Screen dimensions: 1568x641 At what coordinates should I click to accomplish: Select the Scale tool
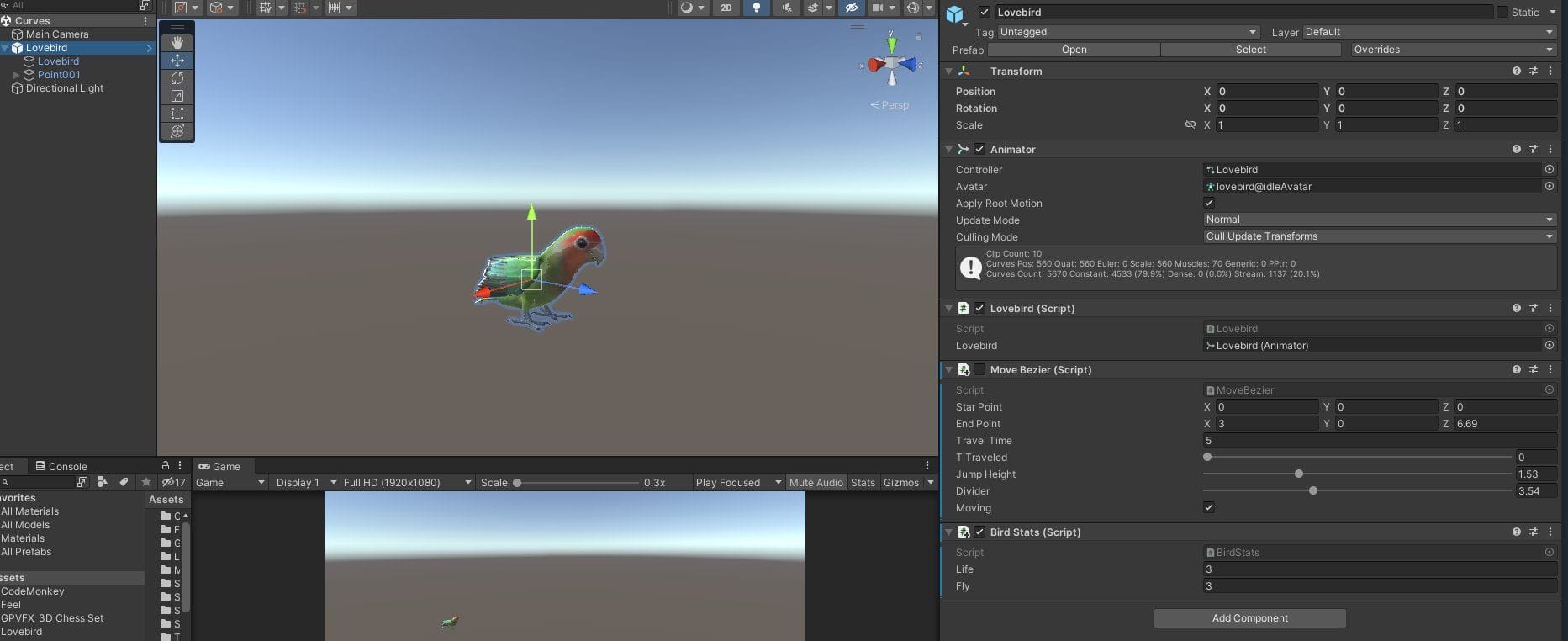point(177,96)
